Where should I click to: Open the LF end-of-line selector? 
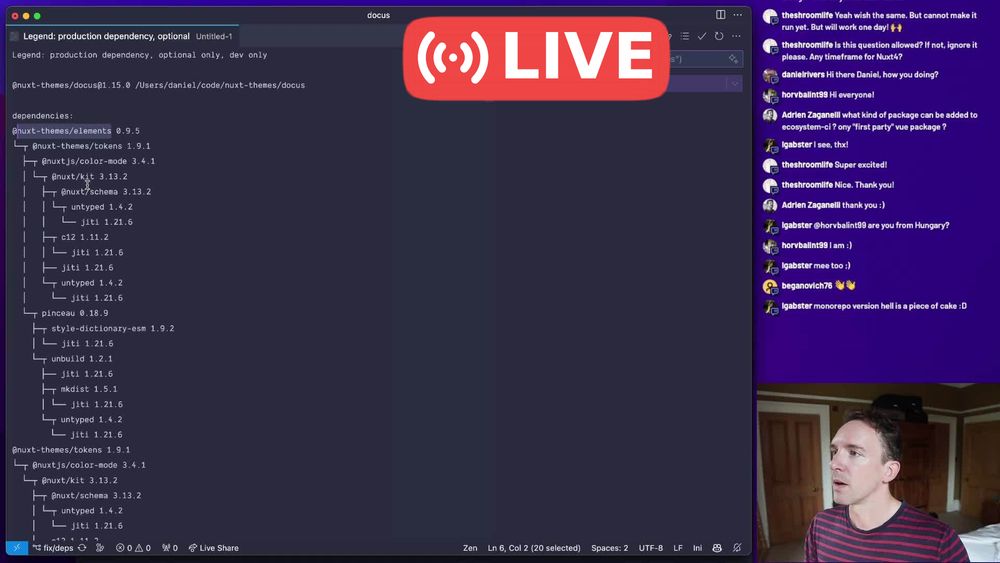[678, 548]
